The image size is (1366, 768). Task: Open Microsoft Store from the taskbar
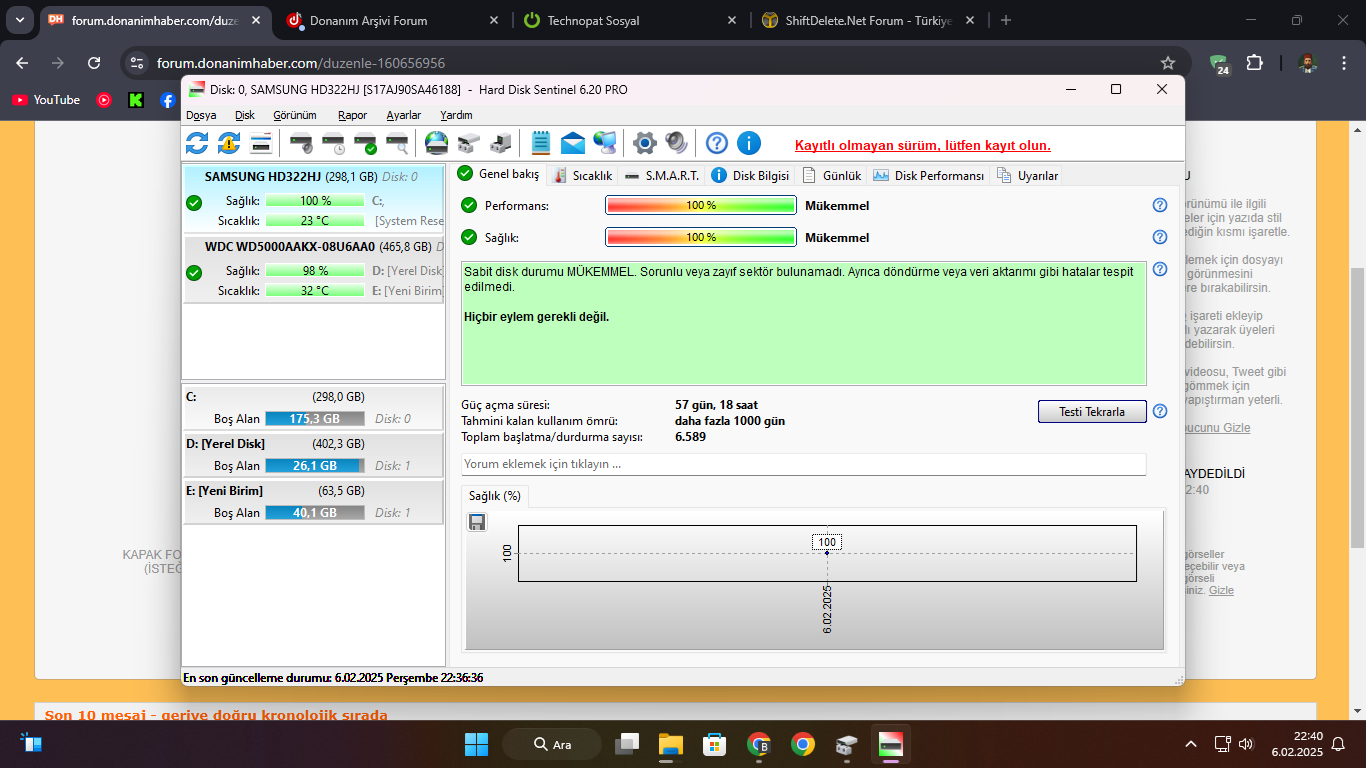(x=714, y=744)
